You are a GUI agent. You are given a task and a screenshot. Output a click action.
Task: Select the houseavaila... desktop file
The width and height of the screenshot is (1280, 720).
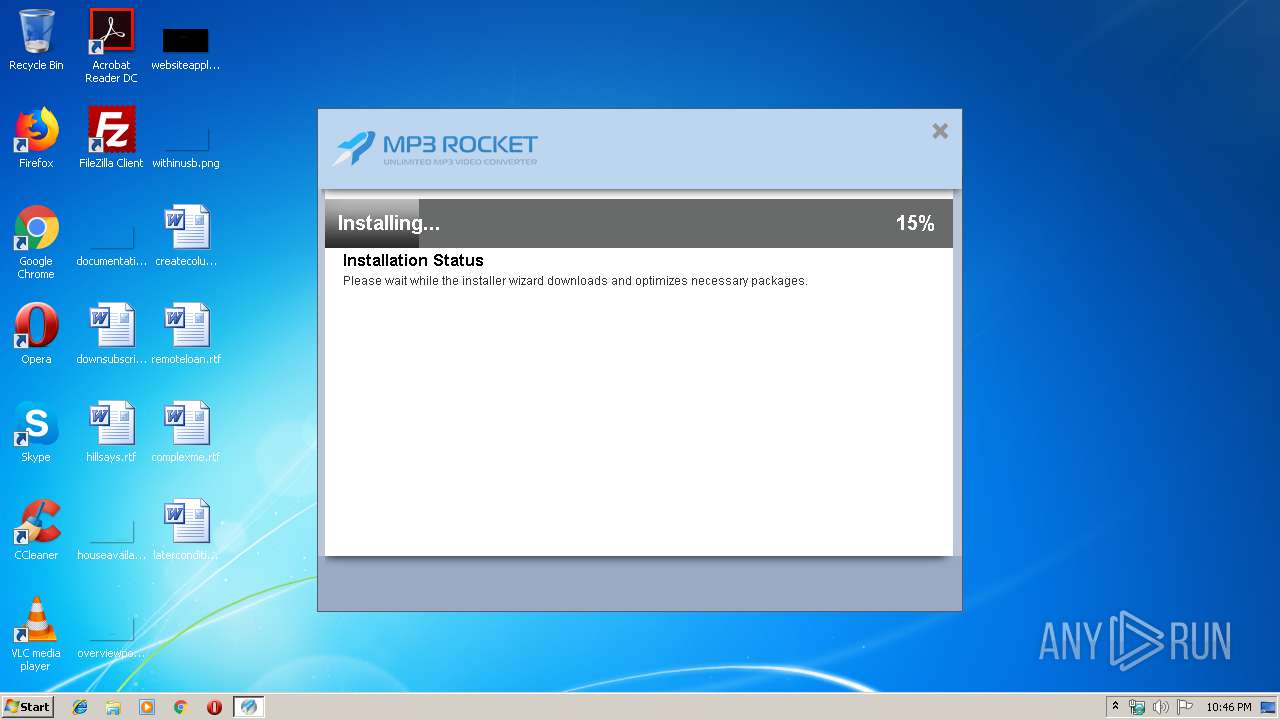coord(111,538)
